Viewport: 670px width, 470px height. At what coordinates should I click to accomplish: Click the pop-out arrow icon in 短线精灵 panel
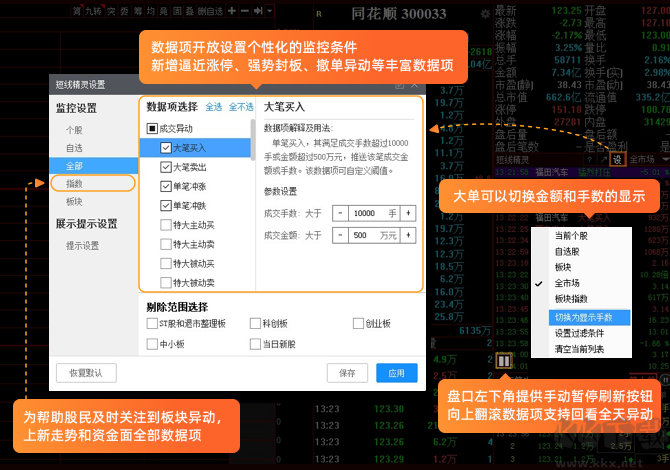[x=603, y=160]
